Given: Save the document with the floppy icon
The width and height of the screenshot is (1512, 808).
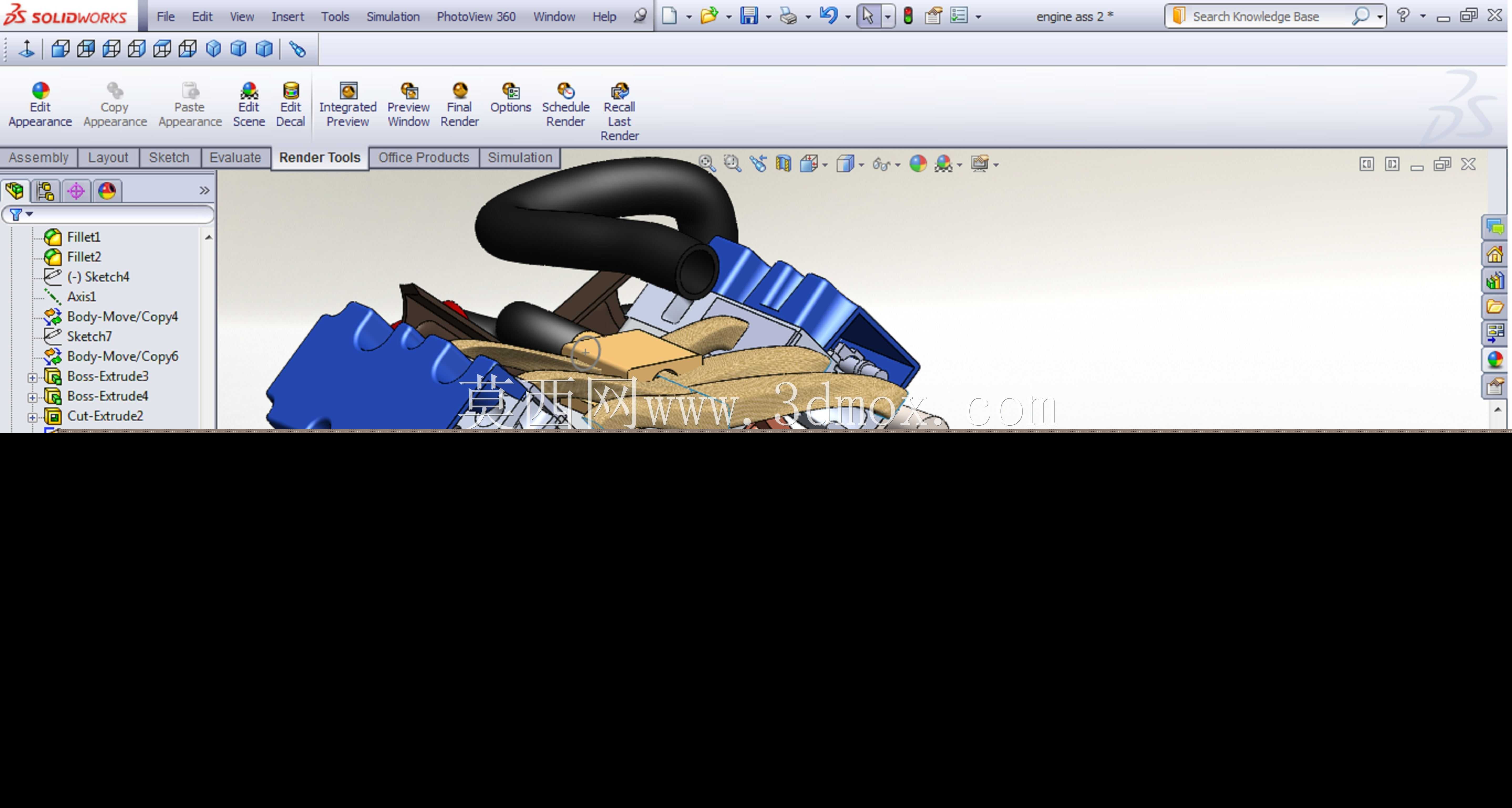Looking at the screenshot, I should point(749,16).
